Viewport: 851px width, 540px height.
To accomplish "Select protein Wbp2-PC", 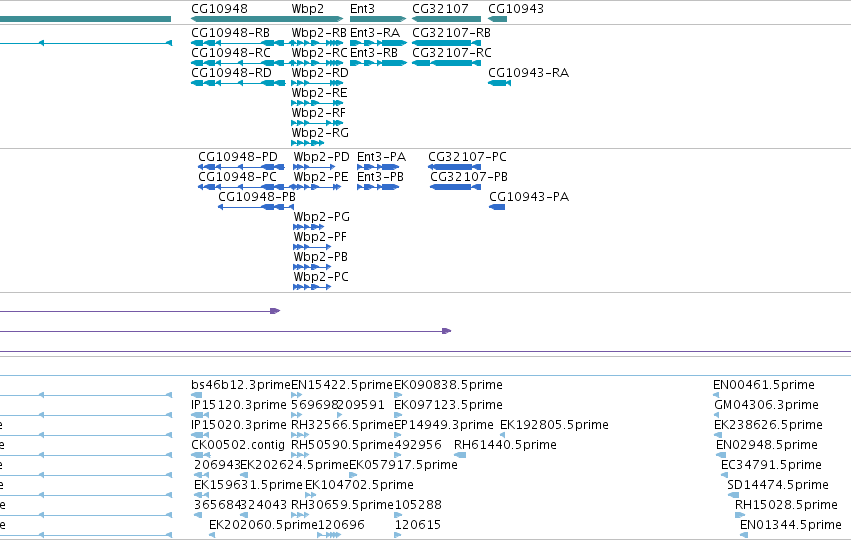I will pos(321,277).
